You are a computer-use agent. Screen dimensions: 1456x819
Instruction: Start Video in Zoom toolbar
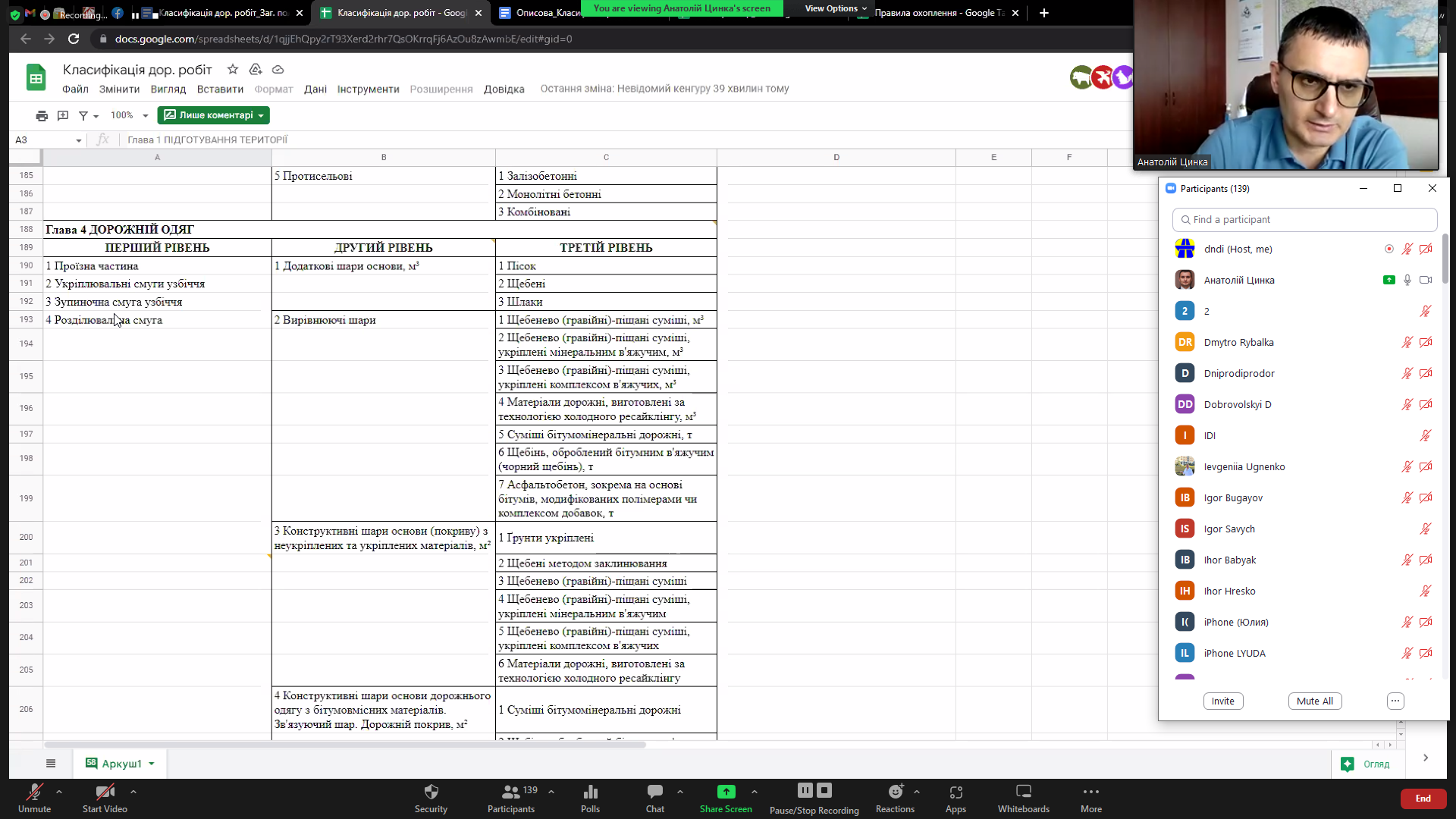105,798
